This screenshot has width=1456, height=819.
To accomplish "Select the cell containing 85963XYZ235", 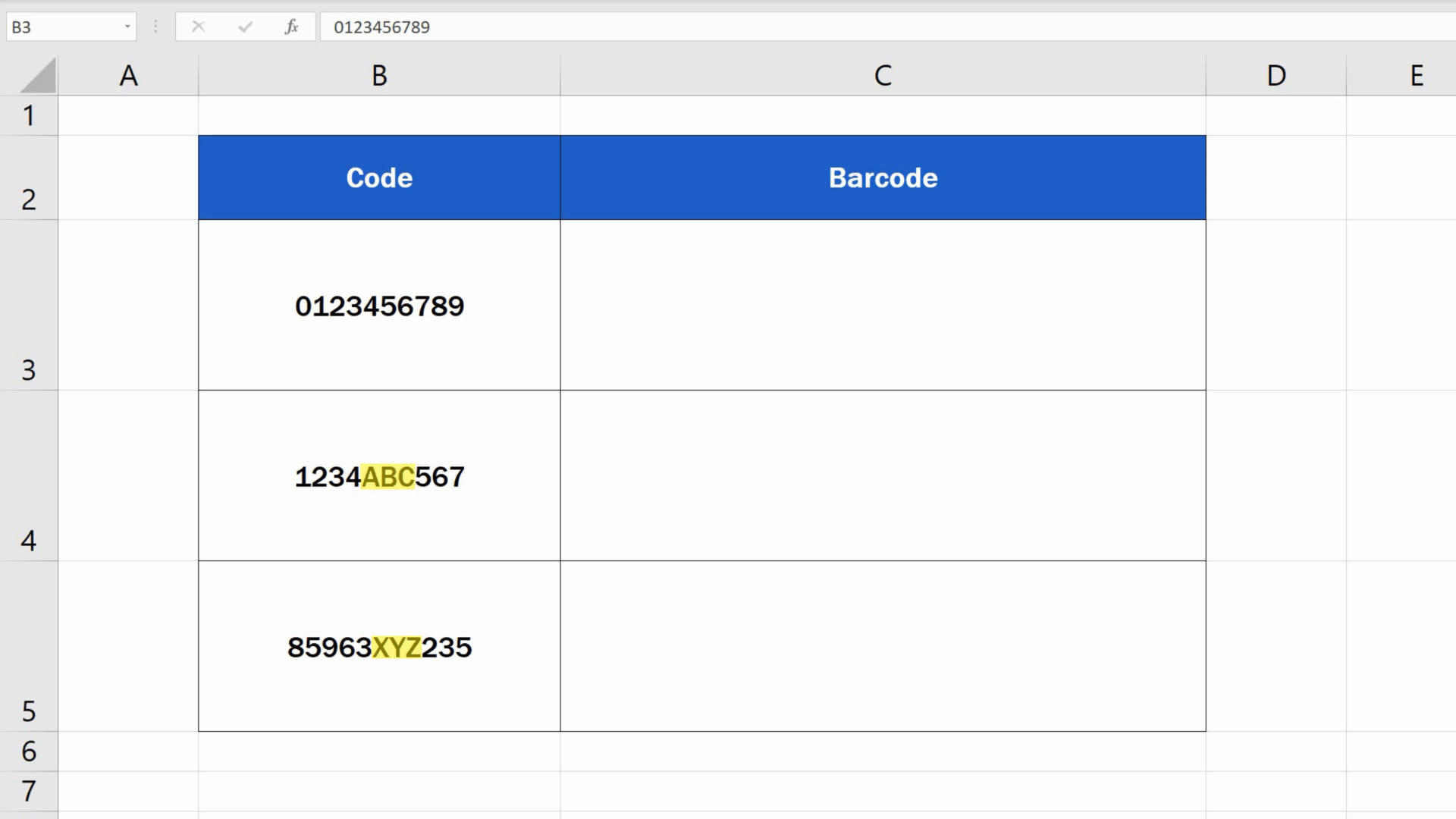I will 379,648.
